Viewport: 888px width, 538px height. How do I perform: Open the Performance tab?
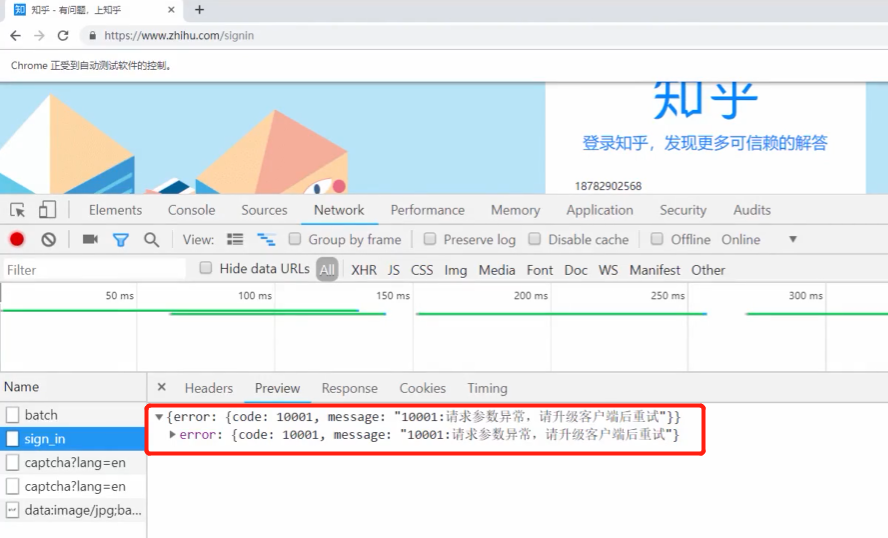click(428, 210)
